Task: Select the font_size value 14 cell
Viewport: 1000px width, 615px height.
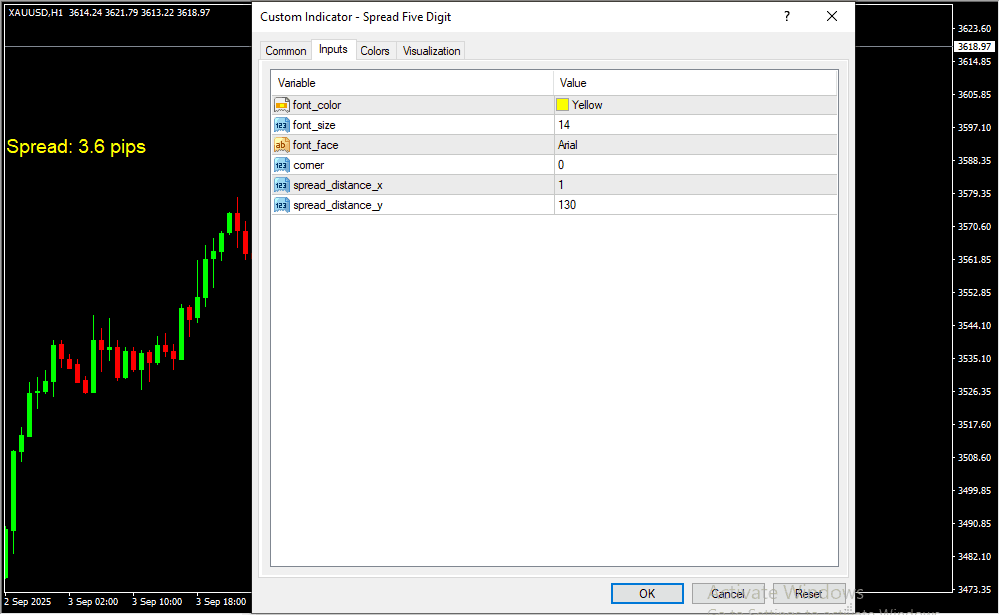Action: click(x=694, y=125)
